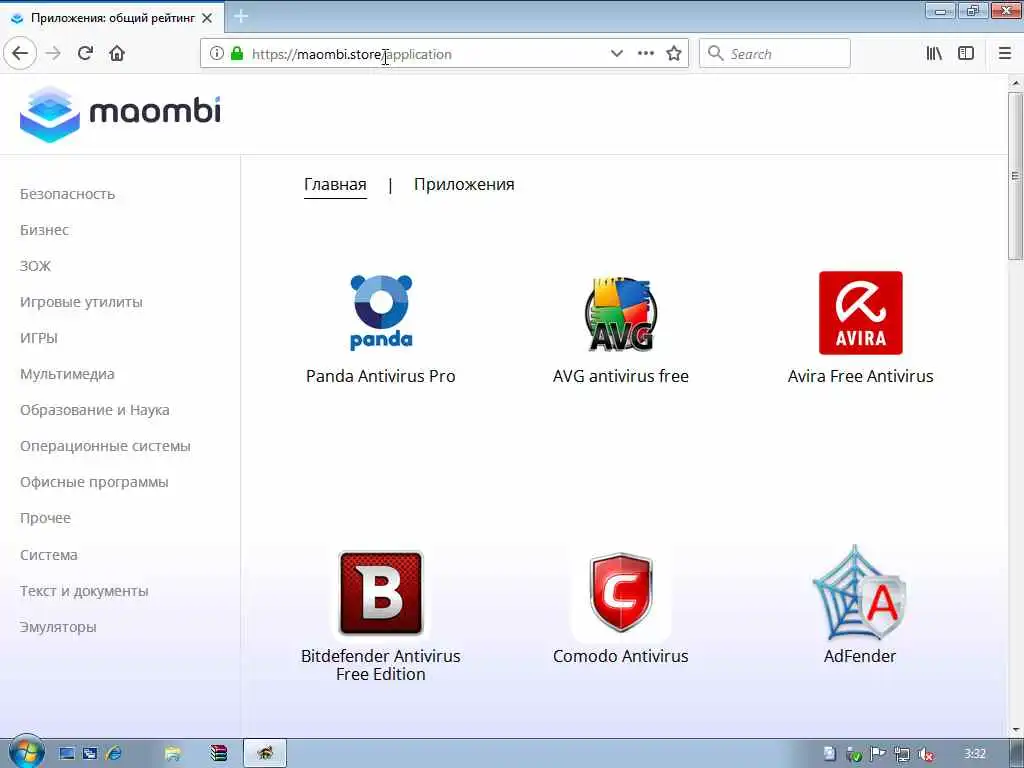Open the "Приложения" navigation tab
Image resolution: width=1024 pixels, height=768 pixels.
point(464,185)
